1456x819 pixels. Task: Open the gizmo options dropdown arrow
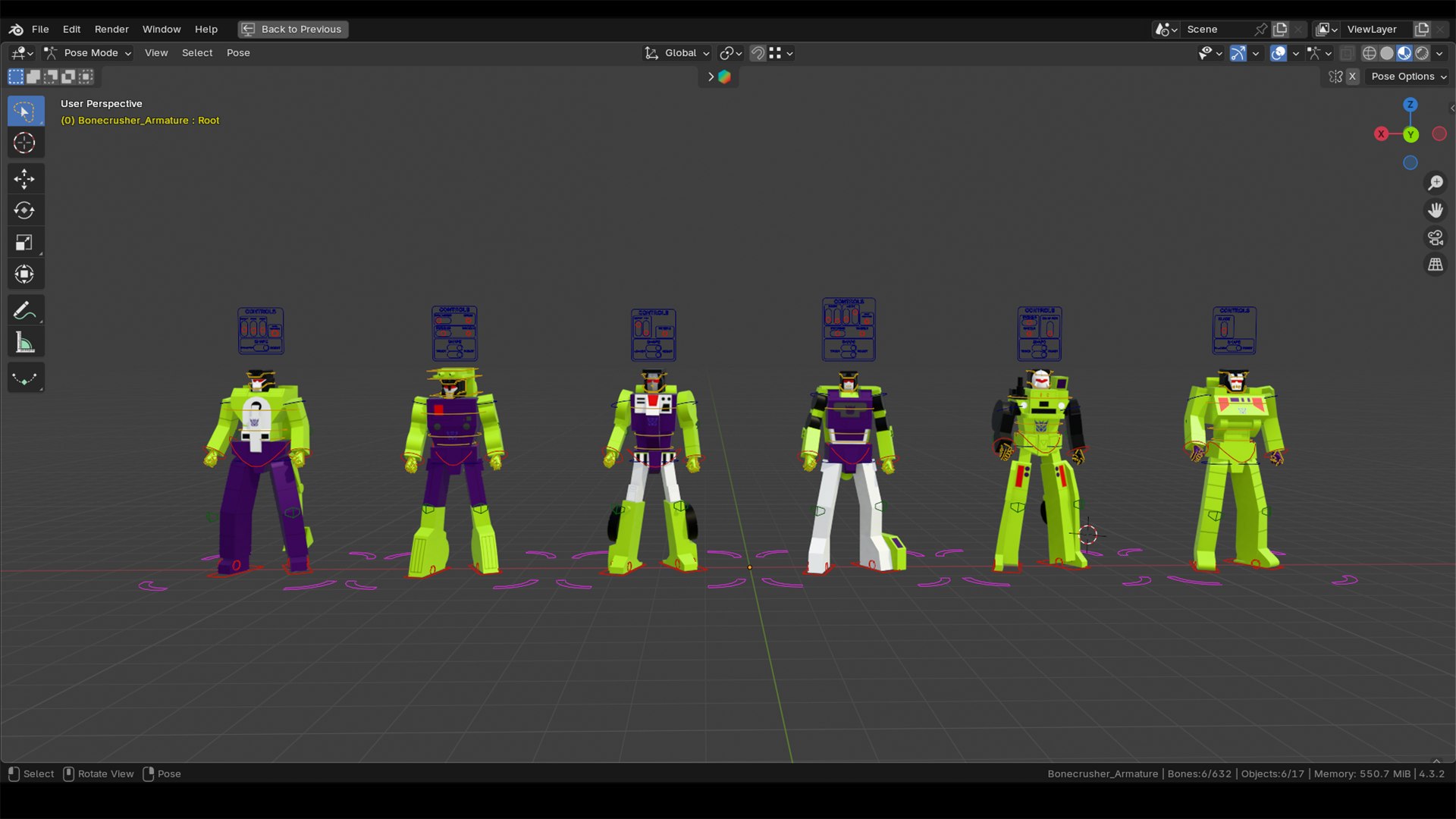pos(1256,53)
